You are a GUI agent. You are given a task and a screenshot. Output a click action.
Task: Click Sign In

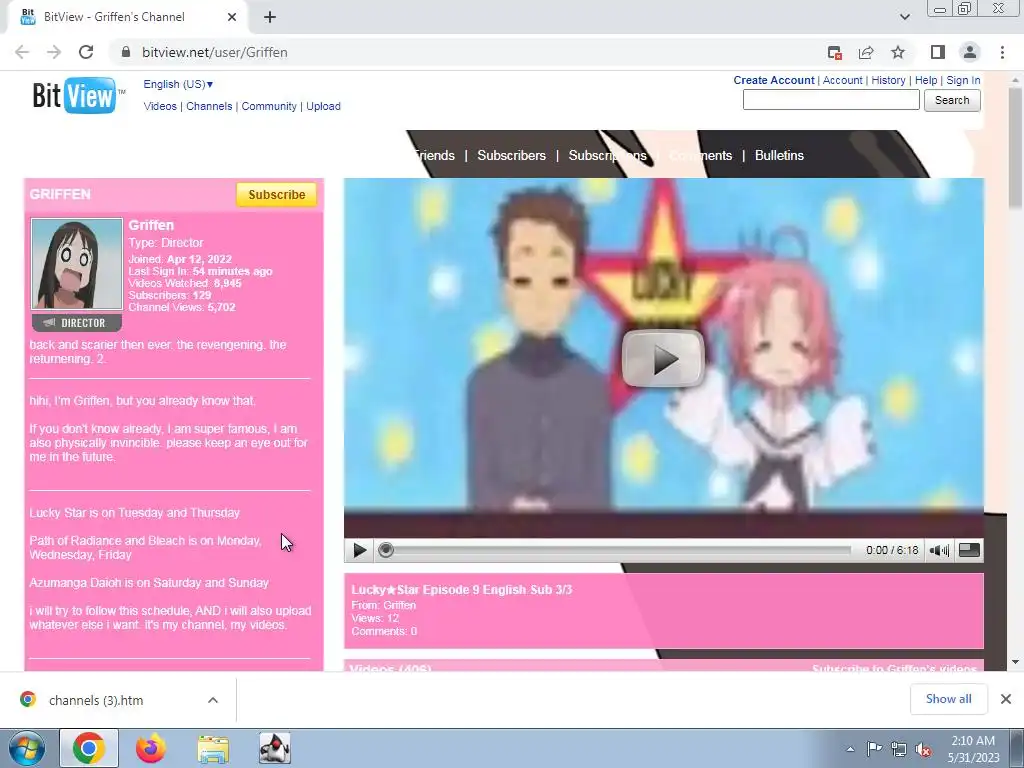(x=963, y=80)
